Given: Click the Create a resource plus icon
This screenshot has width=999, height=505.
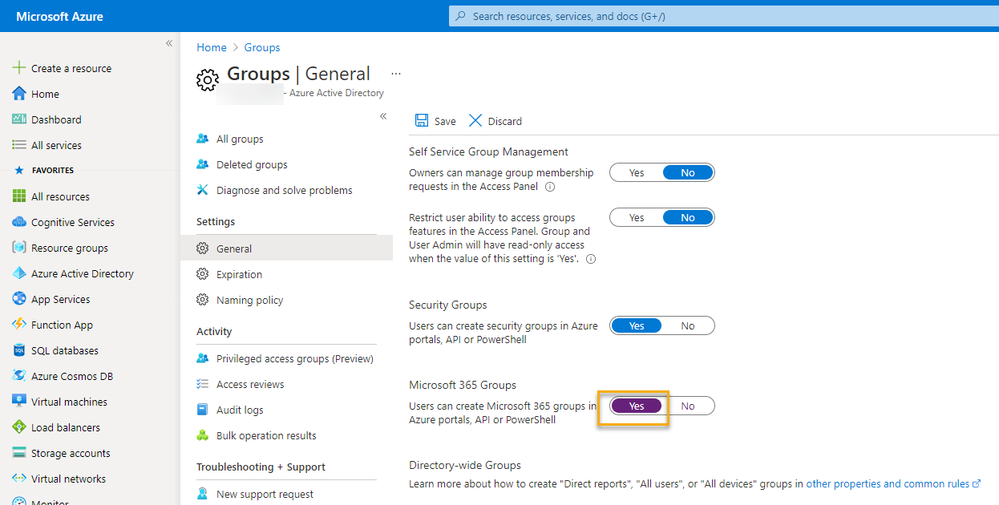Looking at the screenshot, I should tap(19, 68).
